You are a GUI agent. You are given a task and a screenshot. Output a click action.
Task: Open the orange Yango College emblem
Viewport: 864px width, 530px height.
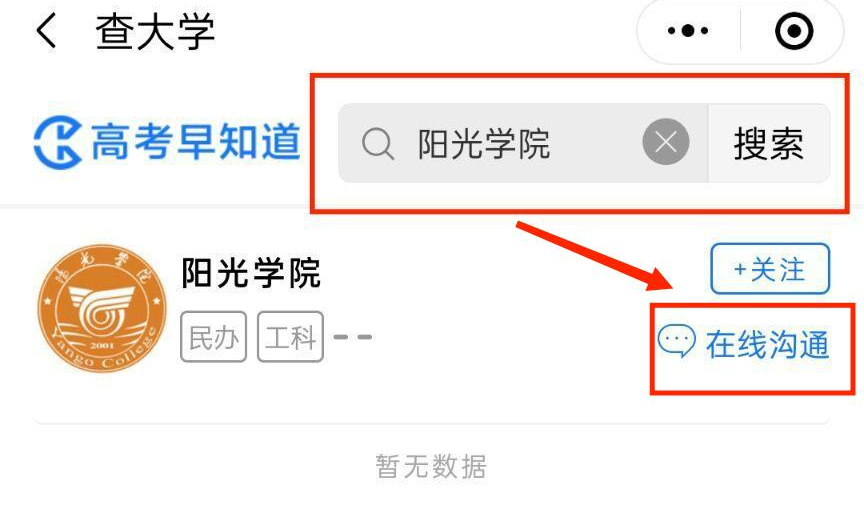pos(102,309)
